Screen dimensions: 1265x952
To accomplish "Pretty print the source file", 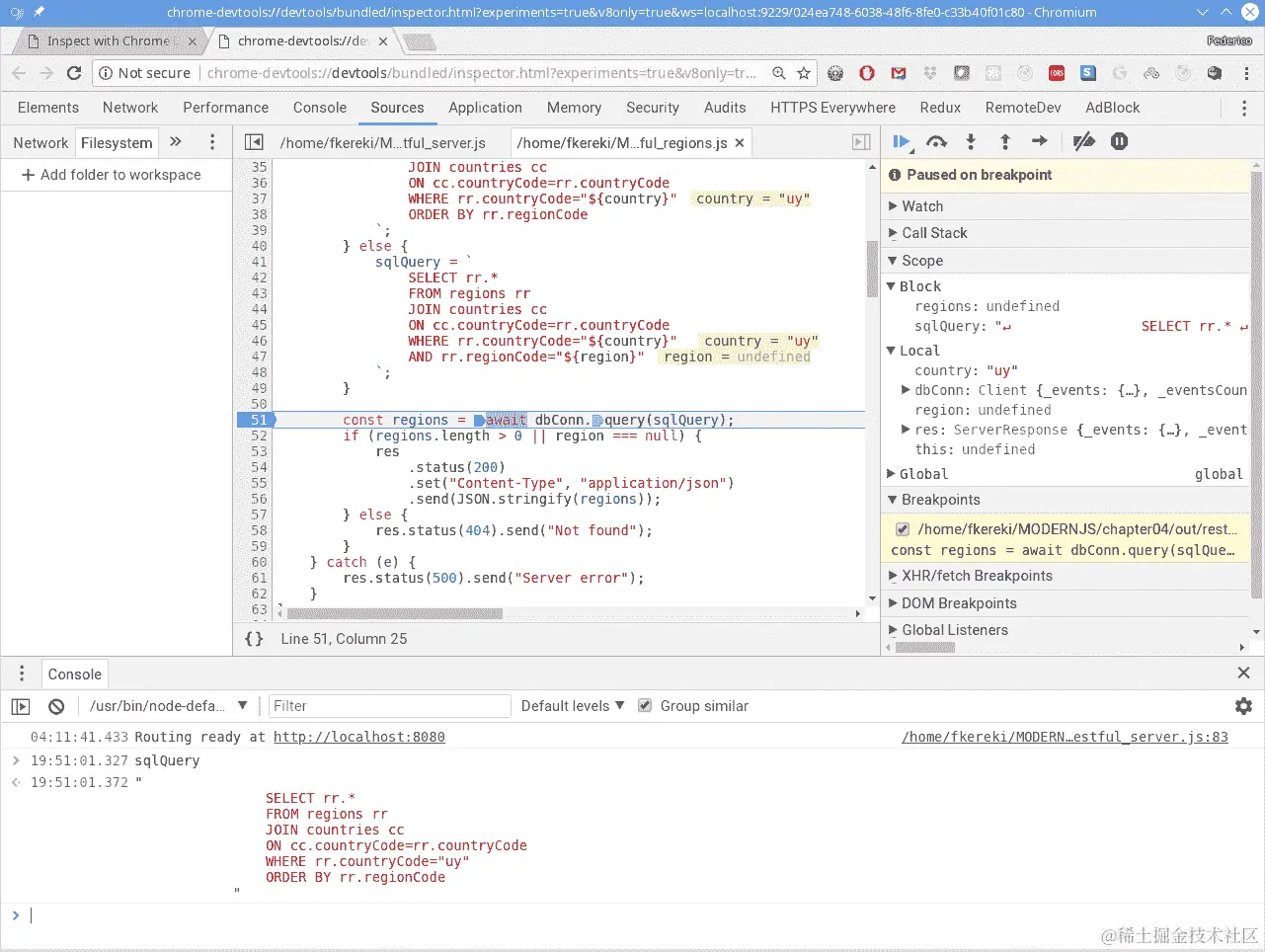I will coord(254,639).
